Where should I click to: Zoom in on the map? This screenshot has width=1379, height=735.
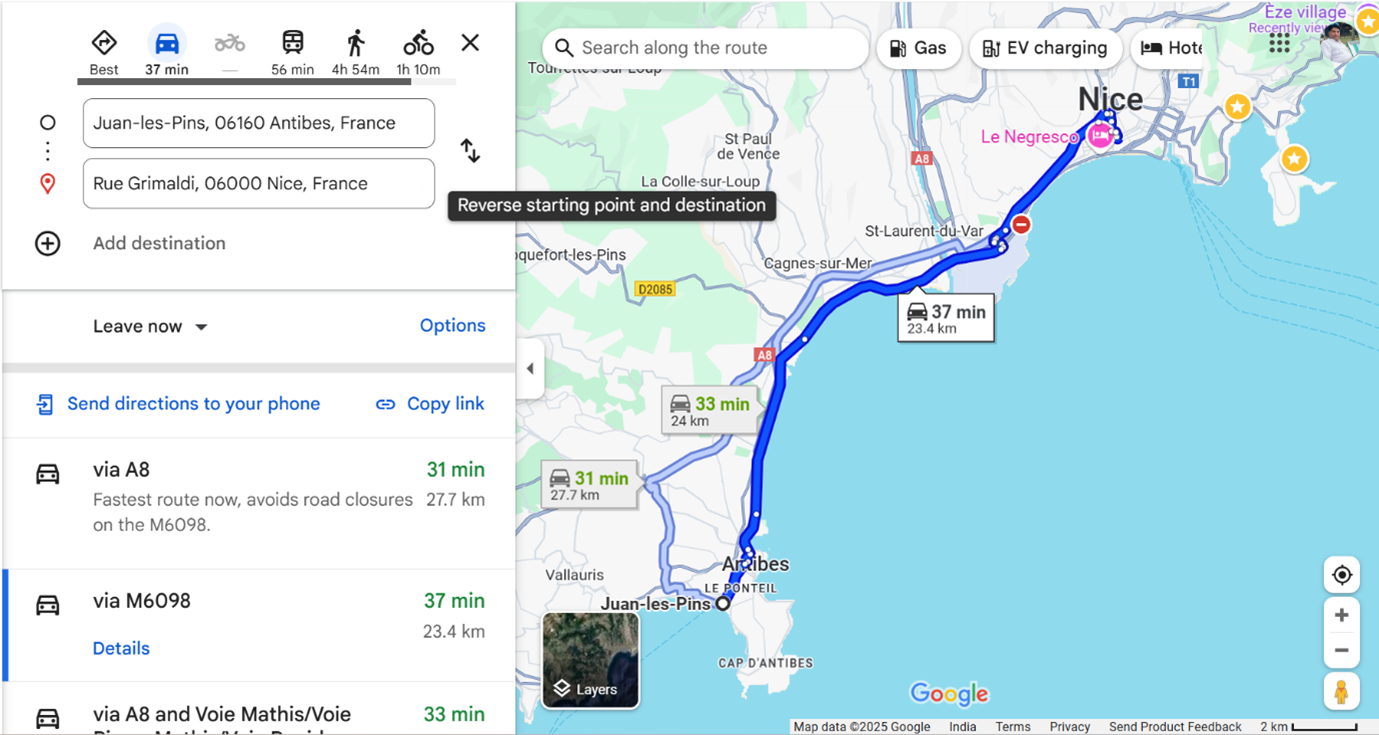click(x=1342, y=615)
